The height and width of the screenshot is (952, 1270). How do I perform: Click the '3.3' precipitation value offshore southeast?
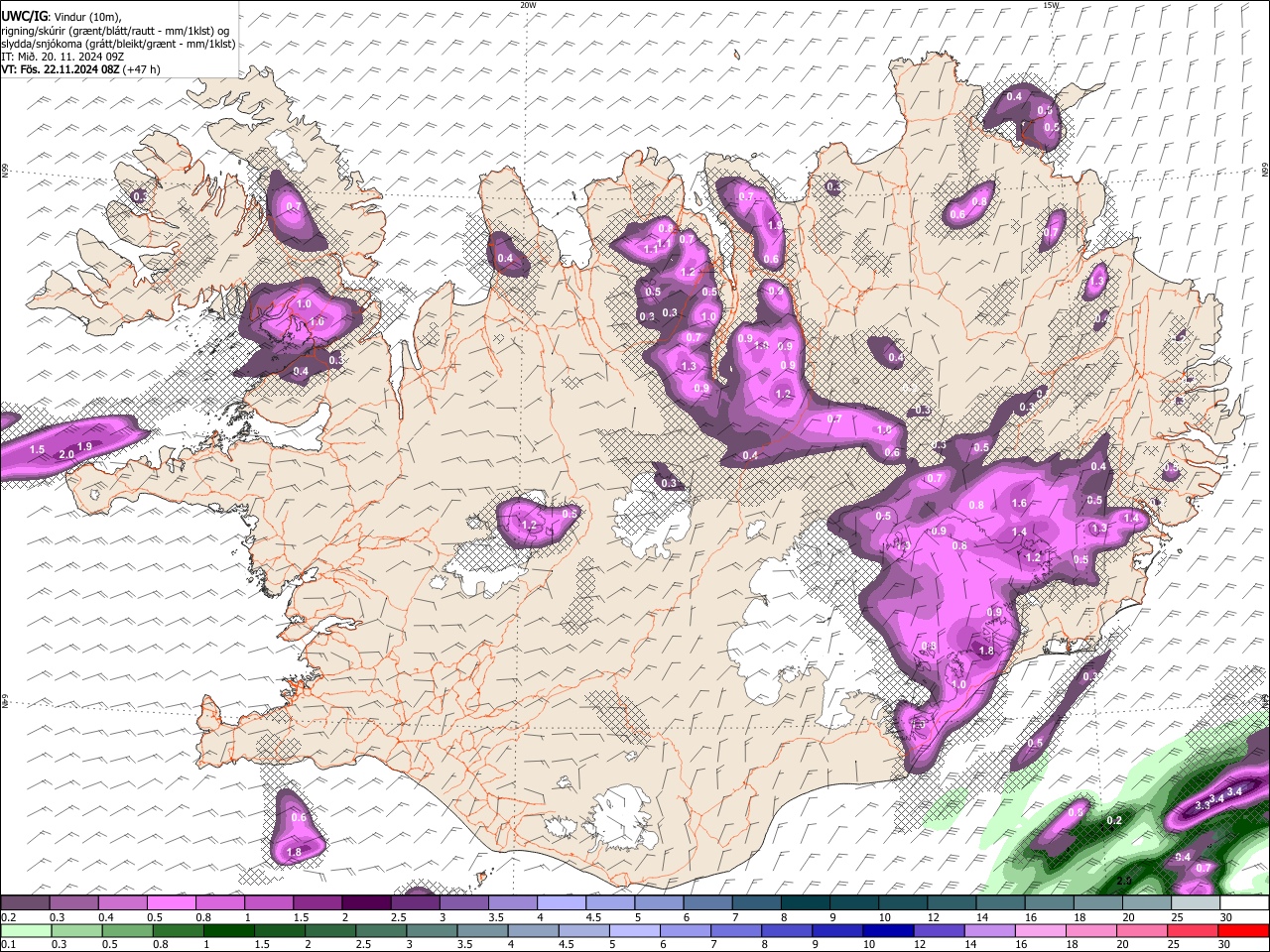(x=1204, y=804)
